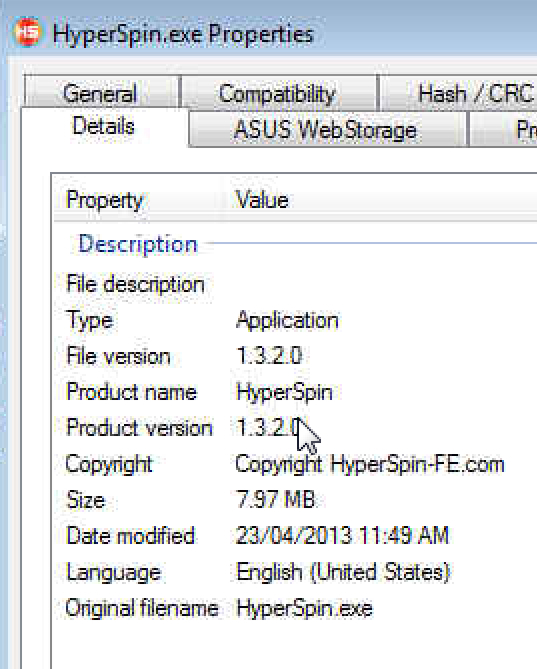Select the File version label
This screenshot has width=537, height=669.
(x=119, y=356)
